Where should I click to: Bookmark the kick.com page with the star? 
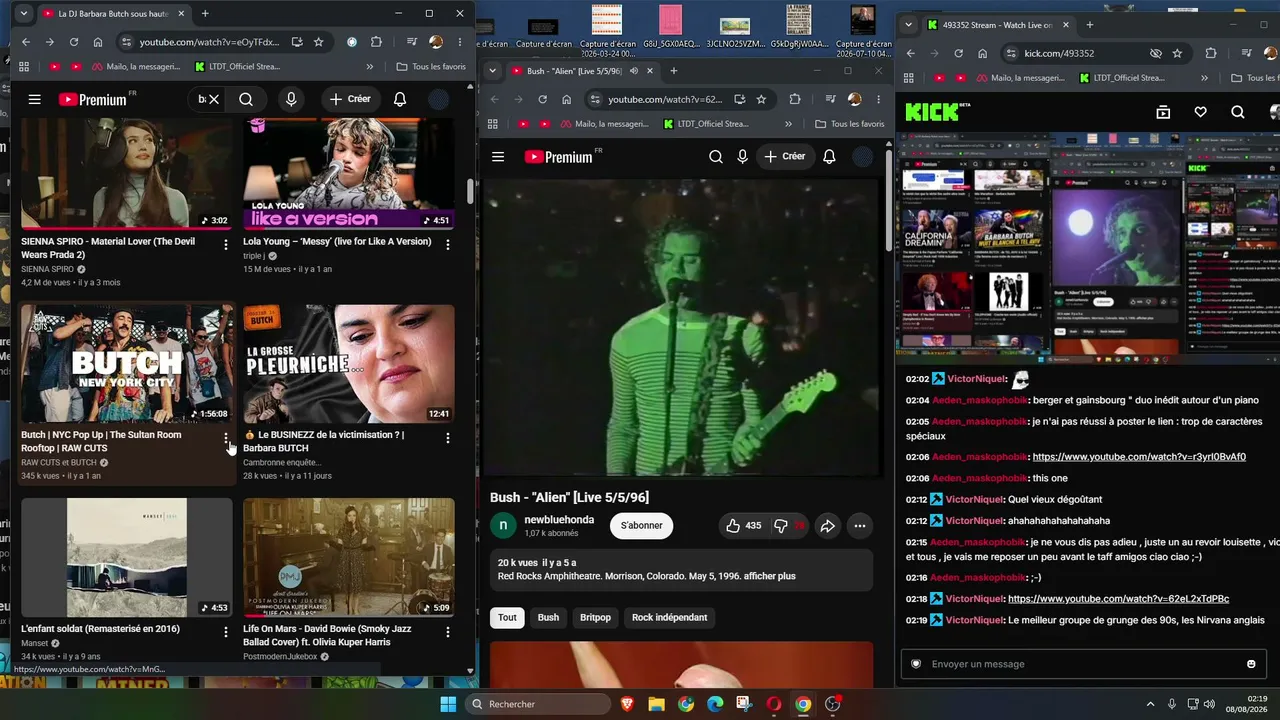click(x=1178, y=53)
